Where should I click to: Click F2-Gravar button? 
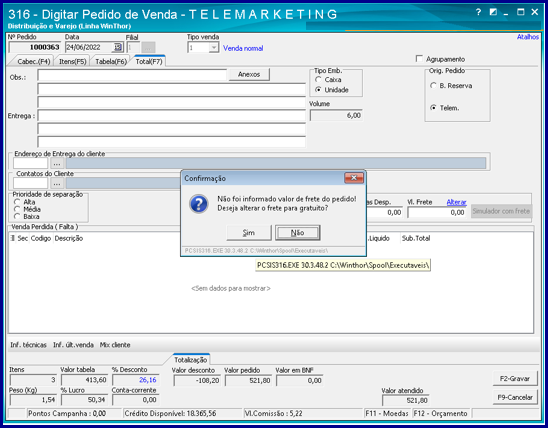tap(515, 379)
